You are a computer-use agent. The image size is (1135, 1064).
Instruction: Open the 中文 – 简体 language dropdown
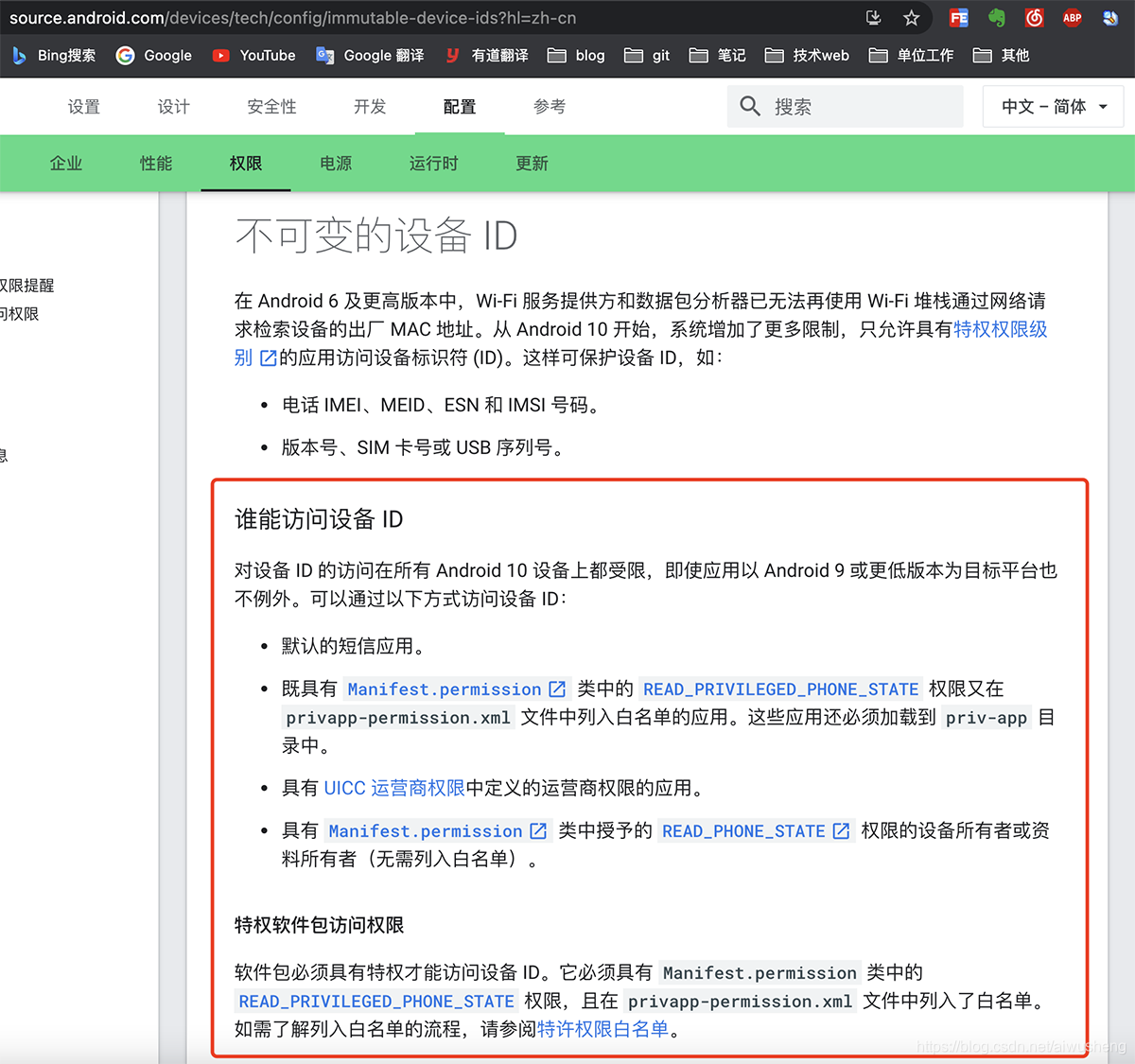coord(1052,106)
